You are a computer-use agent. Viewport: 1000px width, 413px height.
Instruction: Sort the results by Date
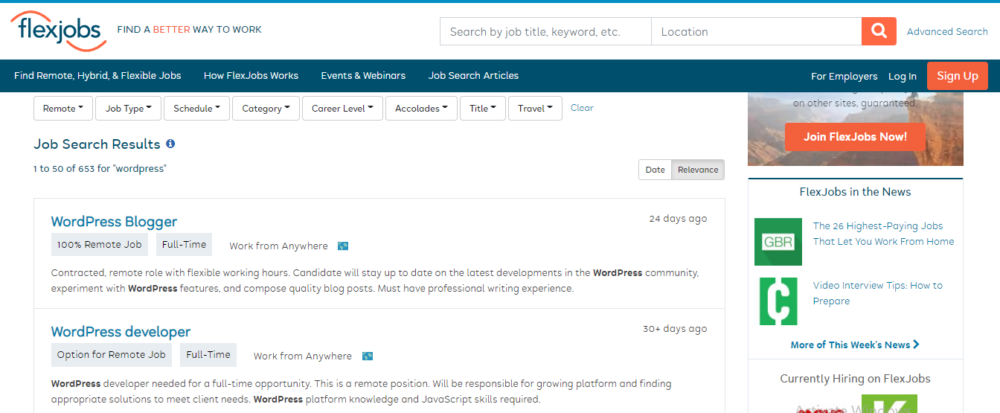(655, 170)
